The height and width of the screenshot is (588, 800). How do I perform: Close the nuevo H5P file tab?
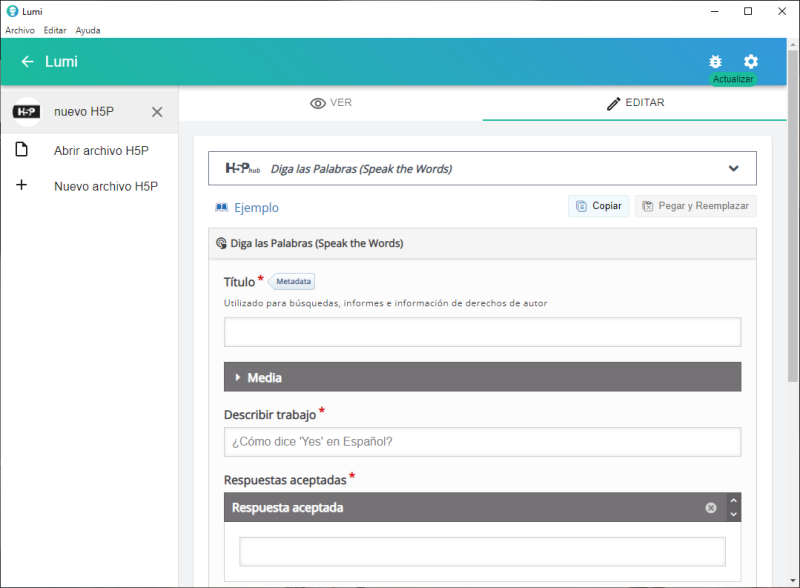[157, 112]
